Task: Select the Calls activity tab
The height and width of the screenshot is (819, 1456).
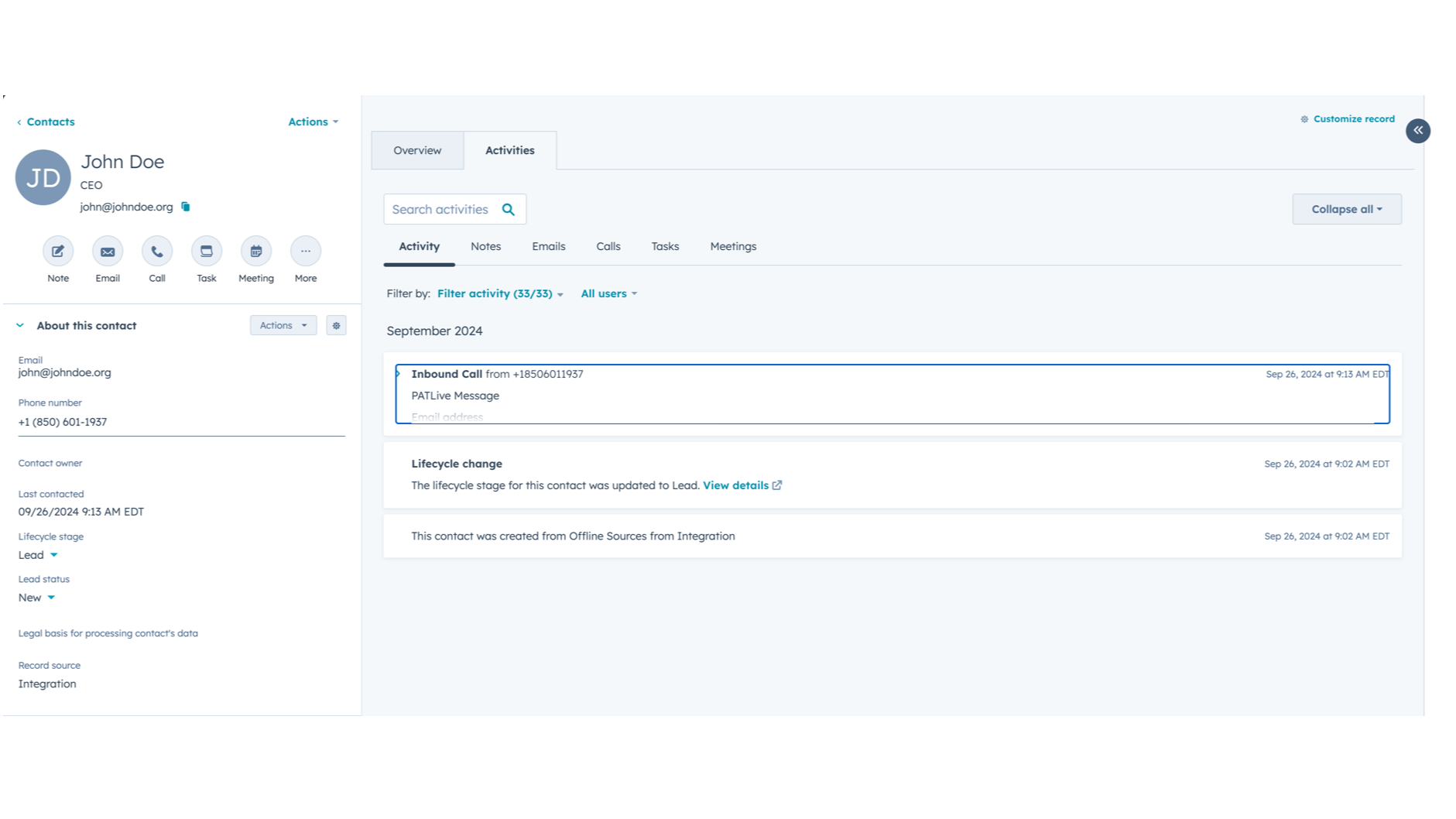Action: (x=608, y=247)
